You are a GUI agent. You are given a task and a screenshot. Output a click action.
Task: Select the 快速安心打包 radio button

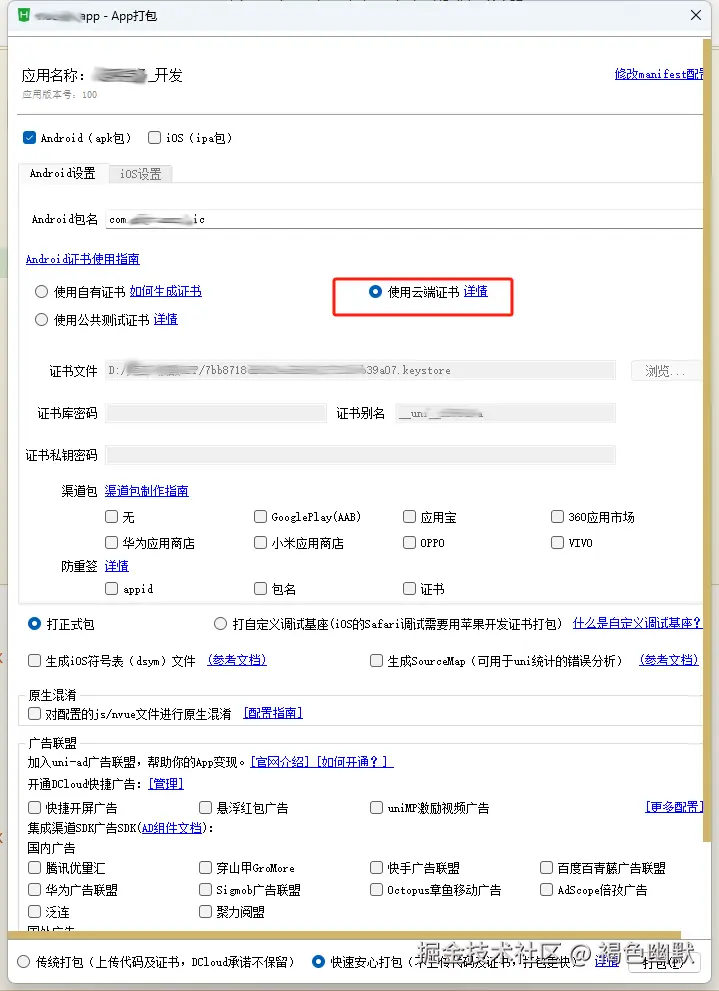pyautogui.click(x=319, y=962)
